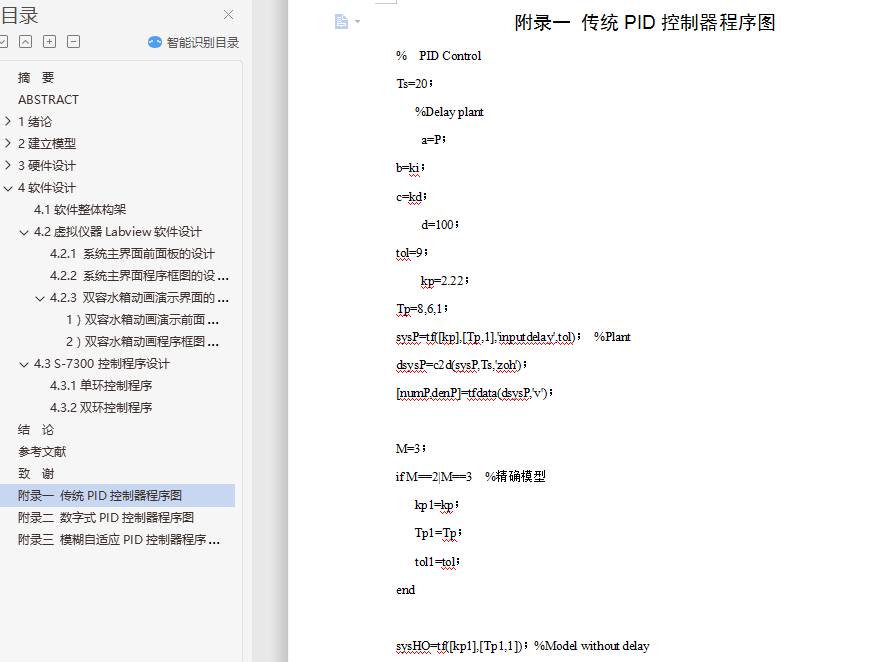Click the minus collapse-all icon in 目录 toolbar
889x662 pixels.
point(73,41)
